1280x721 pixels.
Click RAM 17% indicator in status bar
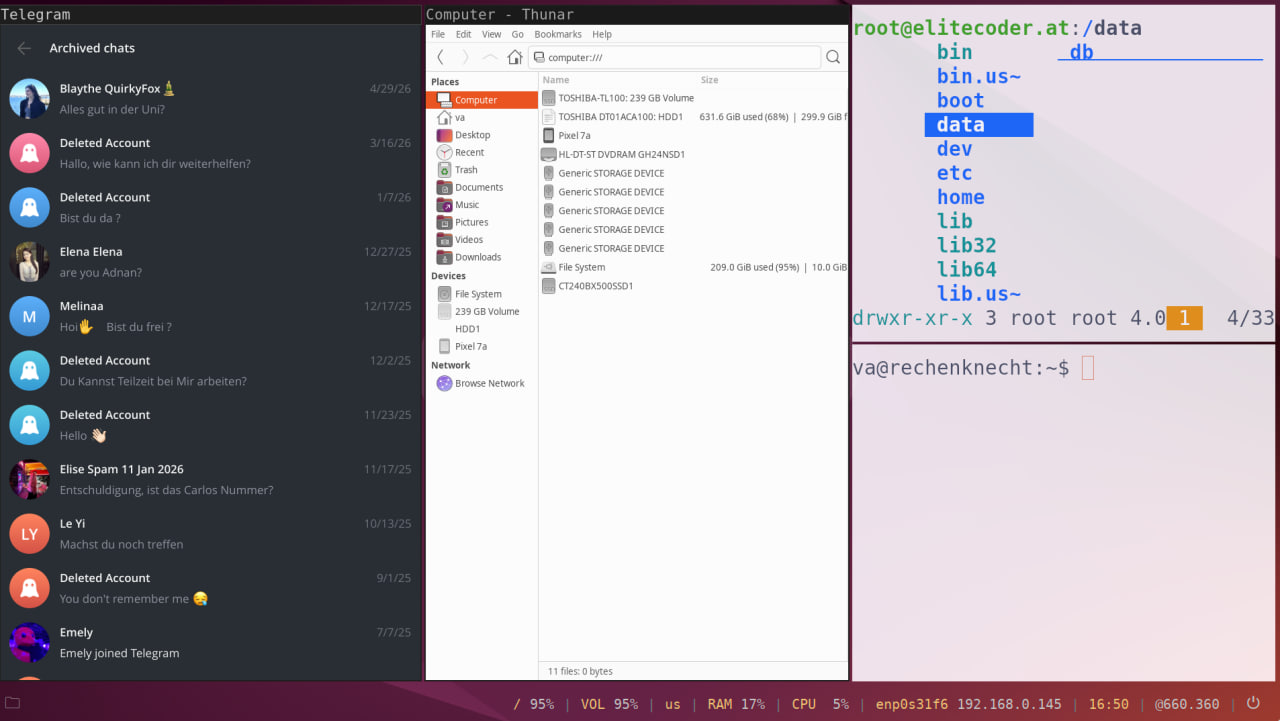click(x=736, y=704)
